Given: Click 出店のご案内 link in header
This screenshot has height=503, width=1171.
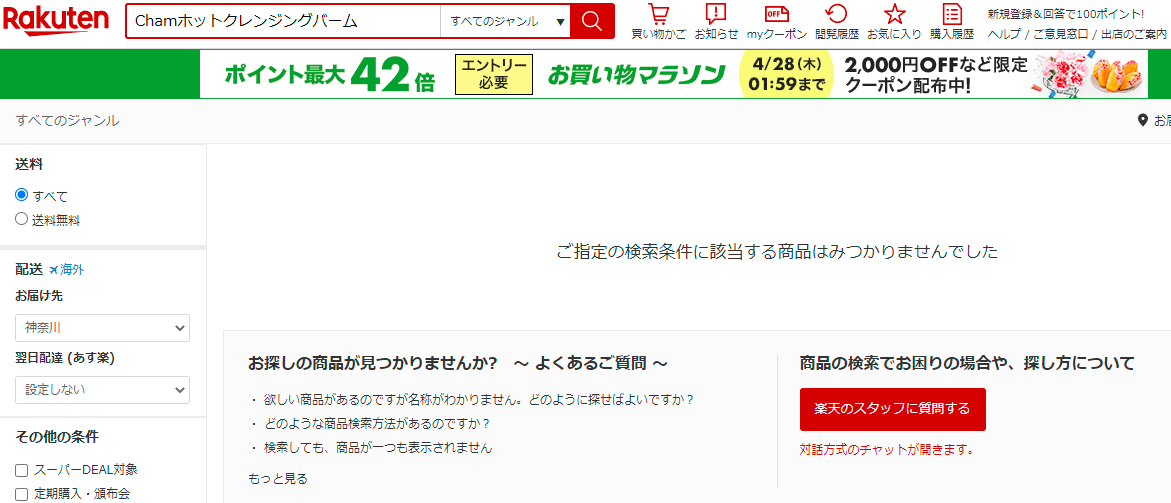Looking at the screenshot, I should [x=1134, y=34].
